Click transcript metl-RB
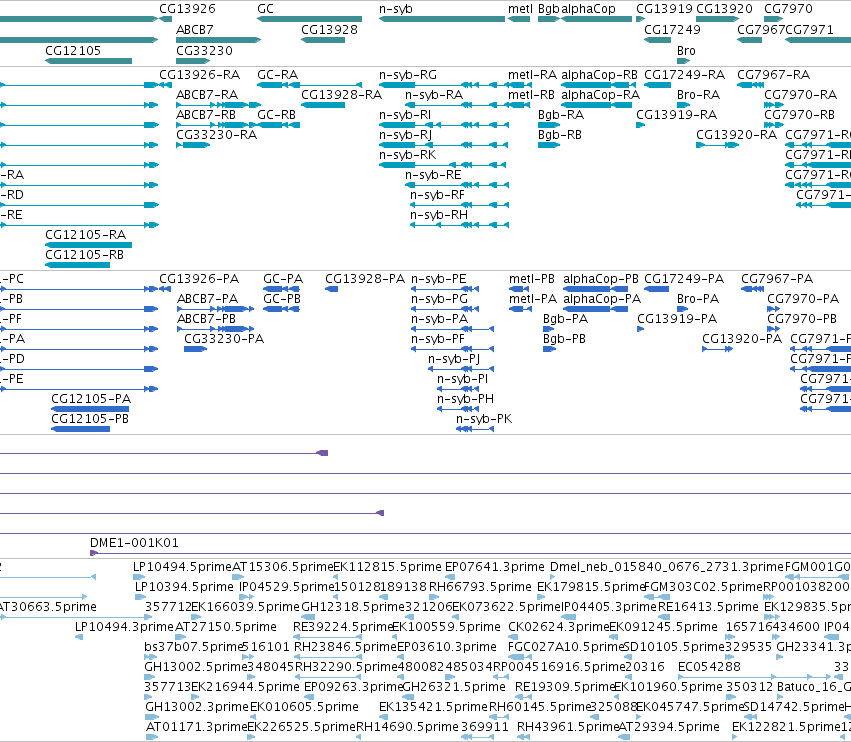The width and height of the screenshot is (851, 742). pos(531,94)
